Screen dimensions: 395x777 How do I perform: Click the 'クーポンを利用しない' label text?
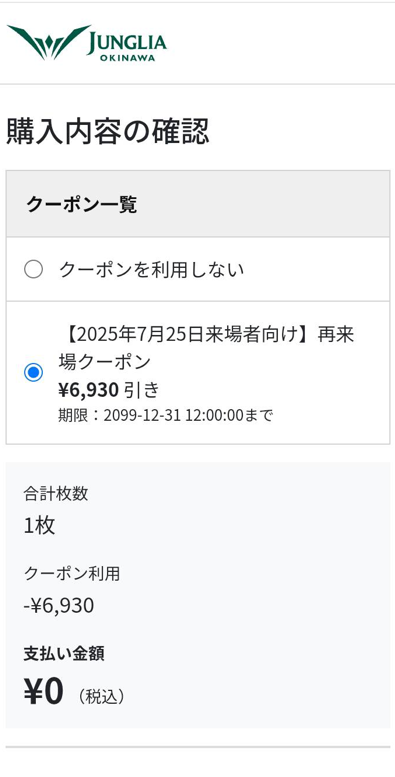tap(151, 270)
